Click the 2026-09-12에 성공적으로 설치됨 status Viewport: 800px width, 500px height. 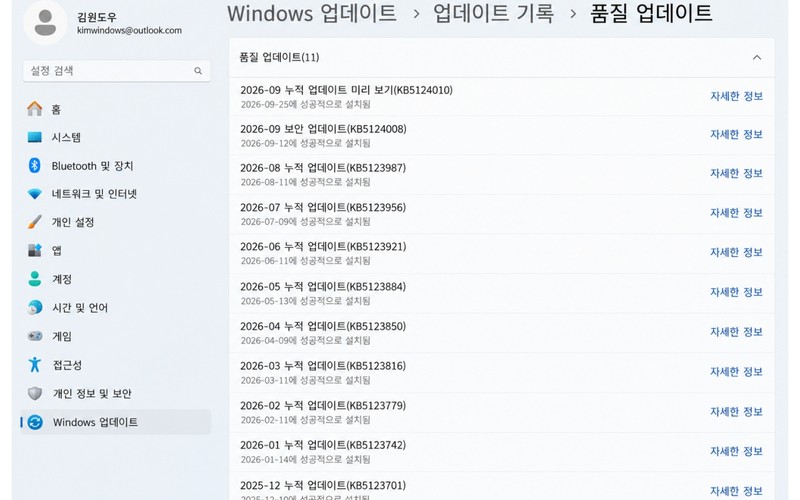[305, 143]
